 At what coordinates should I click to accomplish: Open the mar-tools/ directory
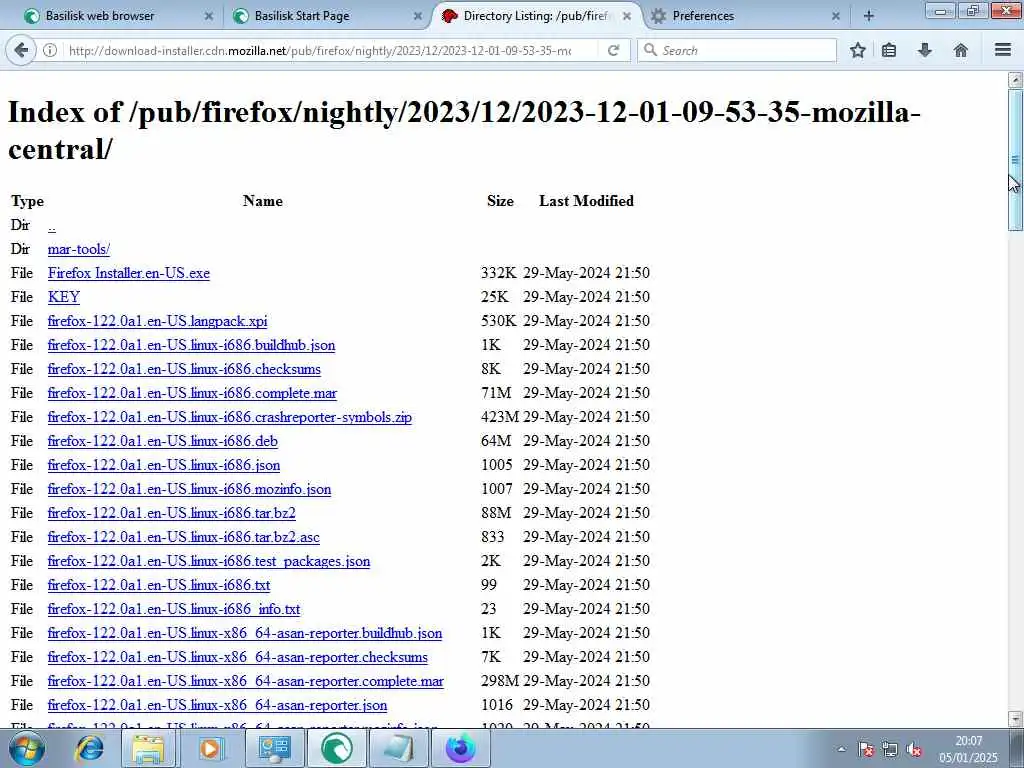pos(78,249)
